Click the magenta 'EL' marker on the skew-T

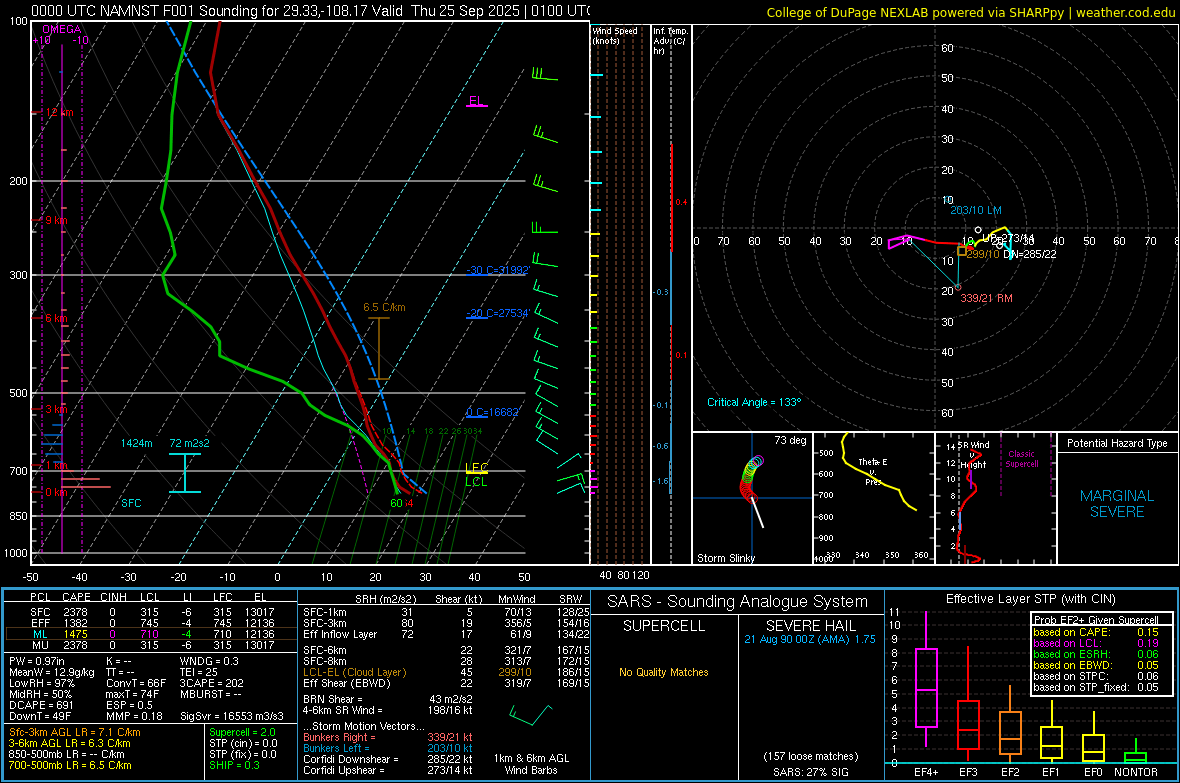(476, 101)
